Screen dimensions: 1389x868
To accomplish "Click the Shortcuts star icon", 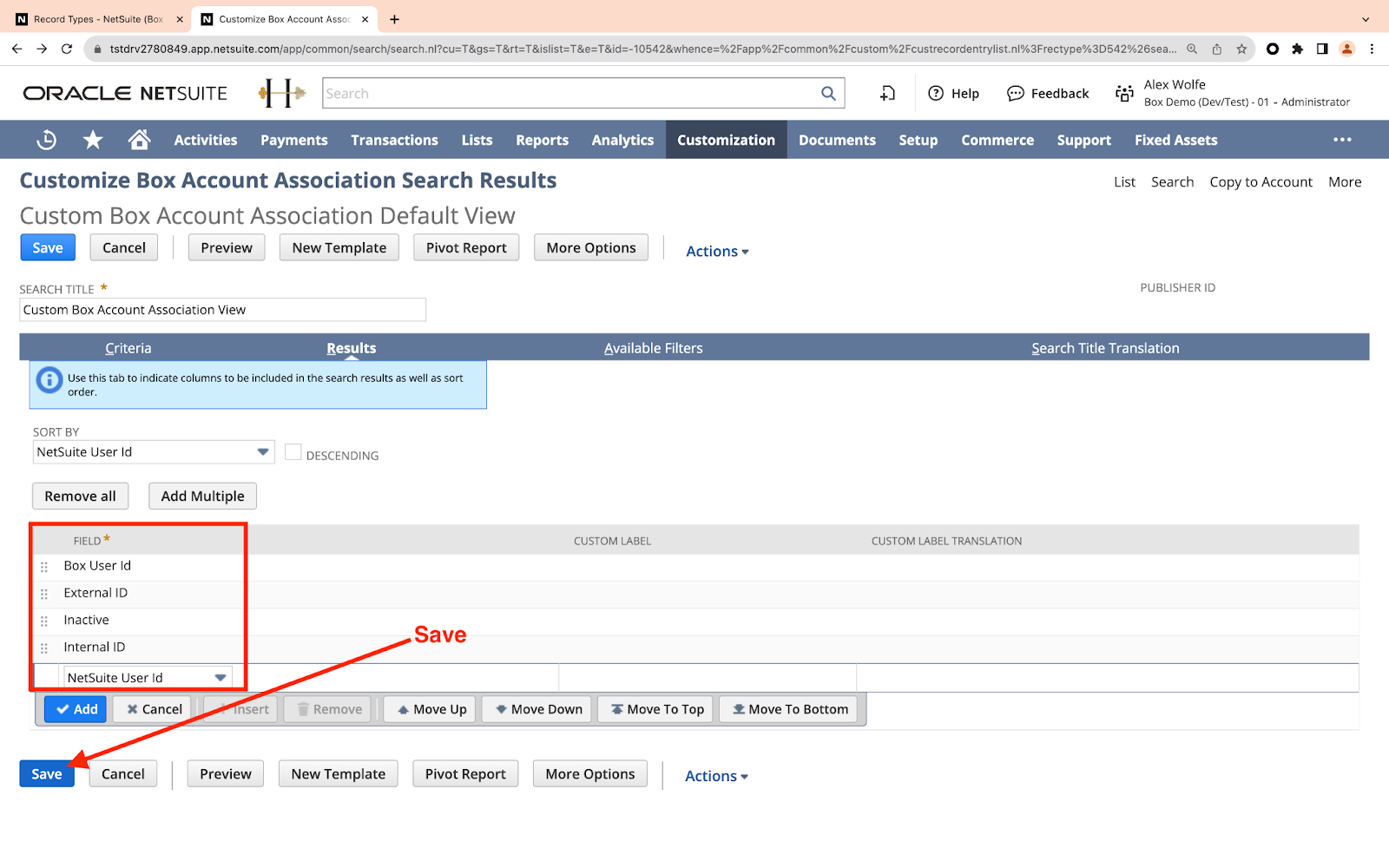I will (93, 140).
